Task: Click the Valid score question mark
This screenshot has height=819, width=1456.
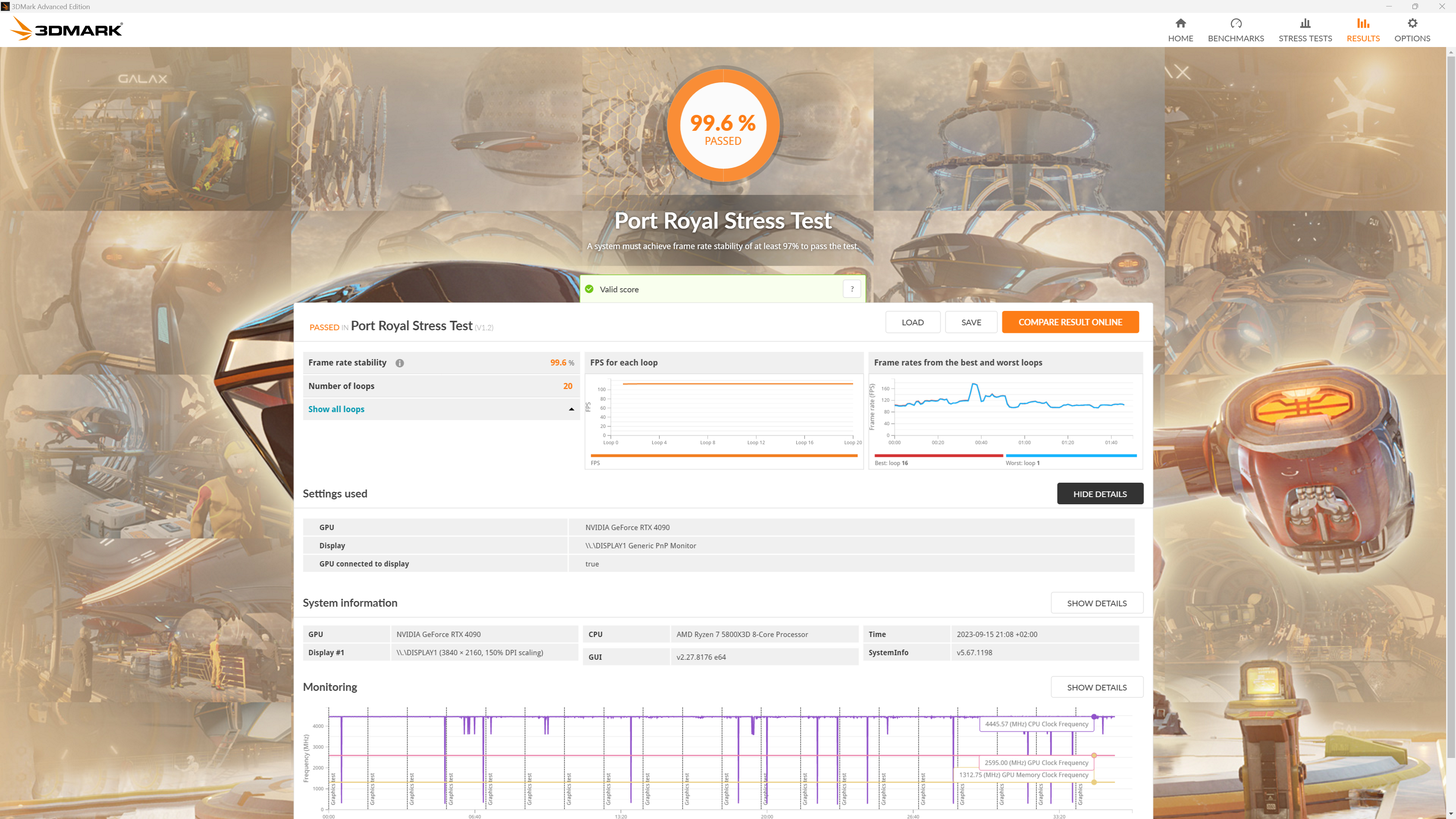Action: (852, 289)
